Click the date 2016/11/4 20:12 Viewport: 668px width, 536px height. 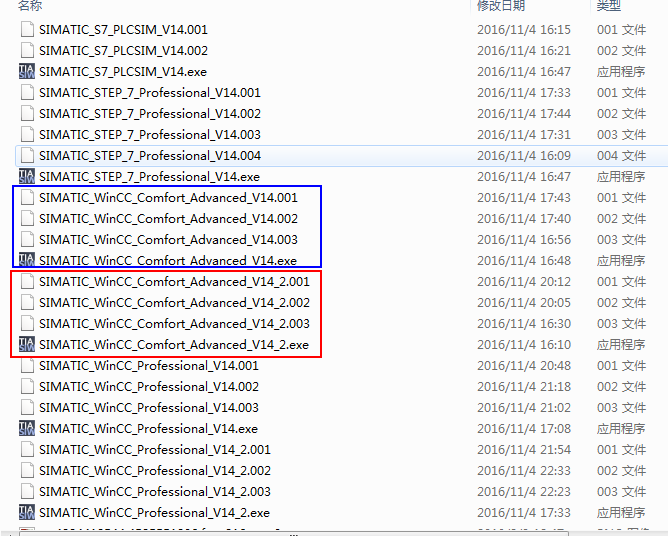(524, 282)
